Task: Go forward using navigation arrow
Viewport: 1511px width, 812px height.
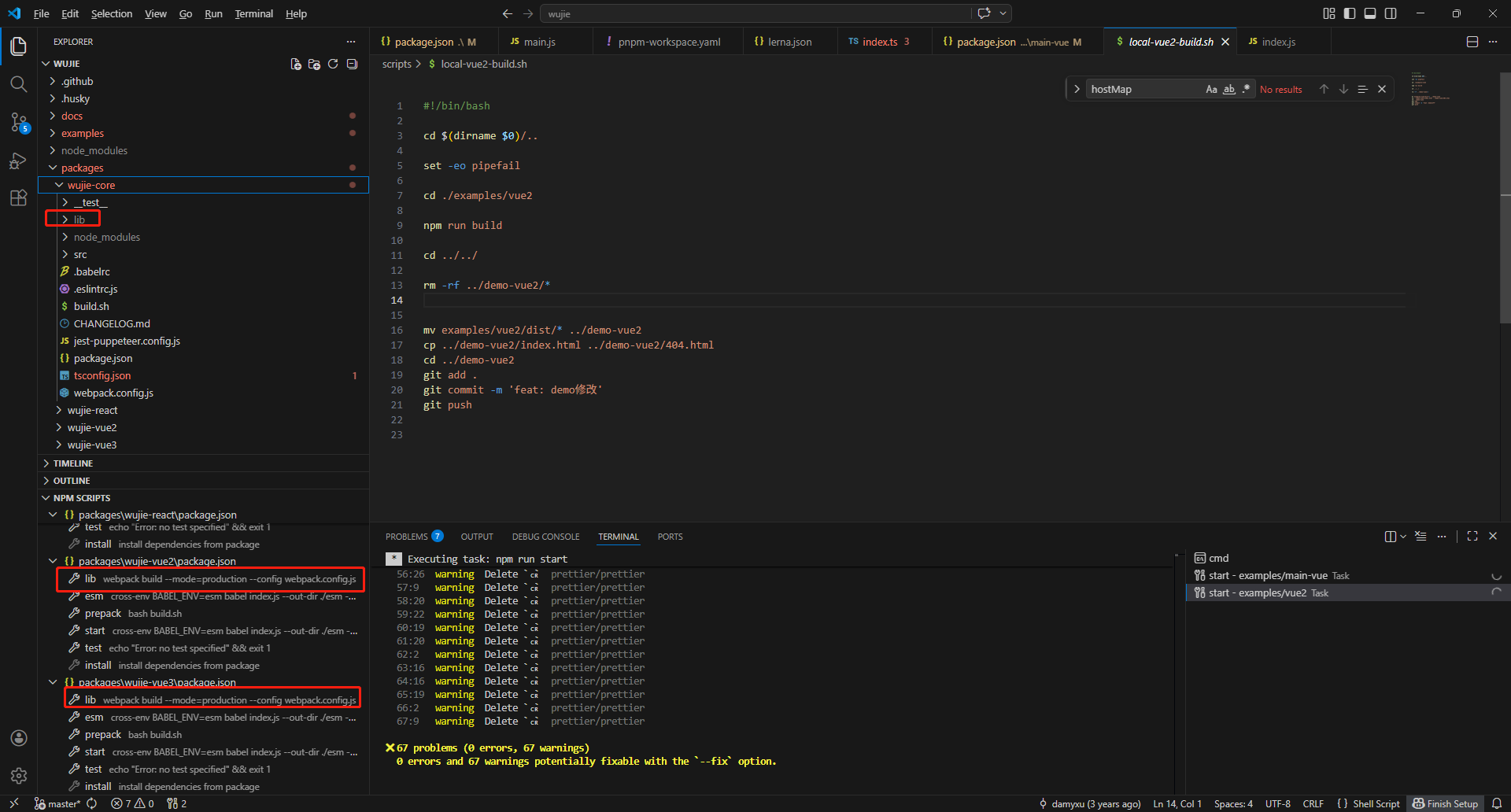Action: pyautogui.click(x=528, y=13)
